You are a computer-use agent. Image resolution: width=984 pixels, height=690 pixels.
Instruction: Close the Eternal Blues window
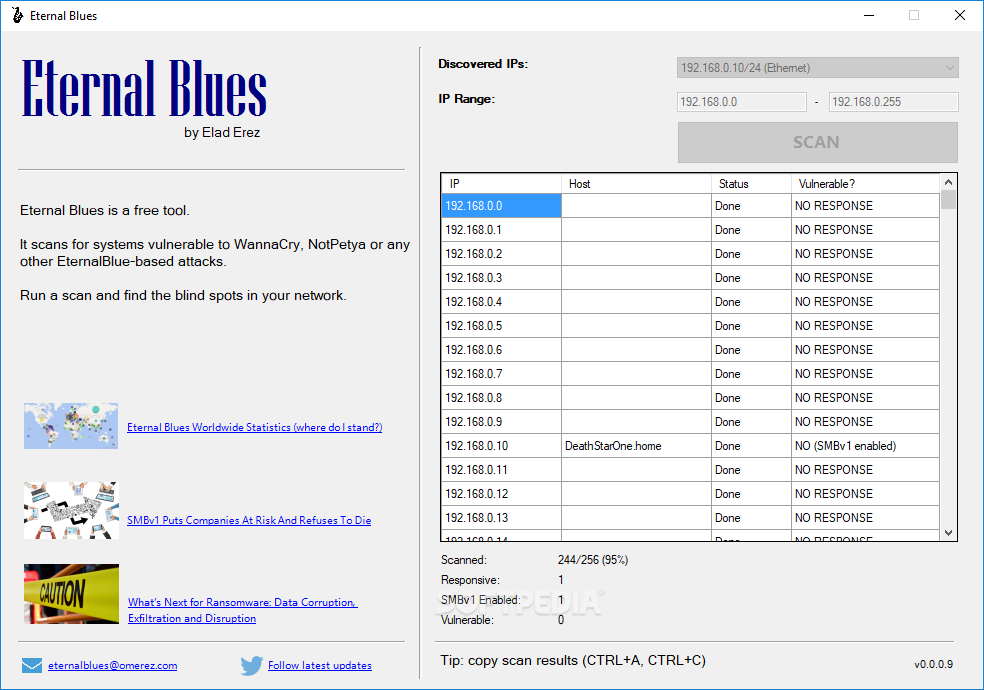[x=960, y=15]
